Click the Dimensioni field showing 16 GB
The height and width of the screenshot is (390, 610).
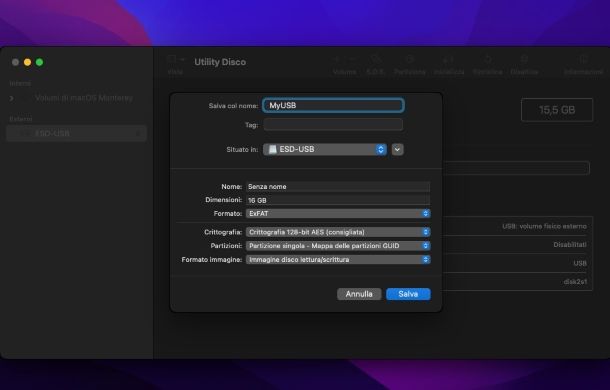(338, 200)
